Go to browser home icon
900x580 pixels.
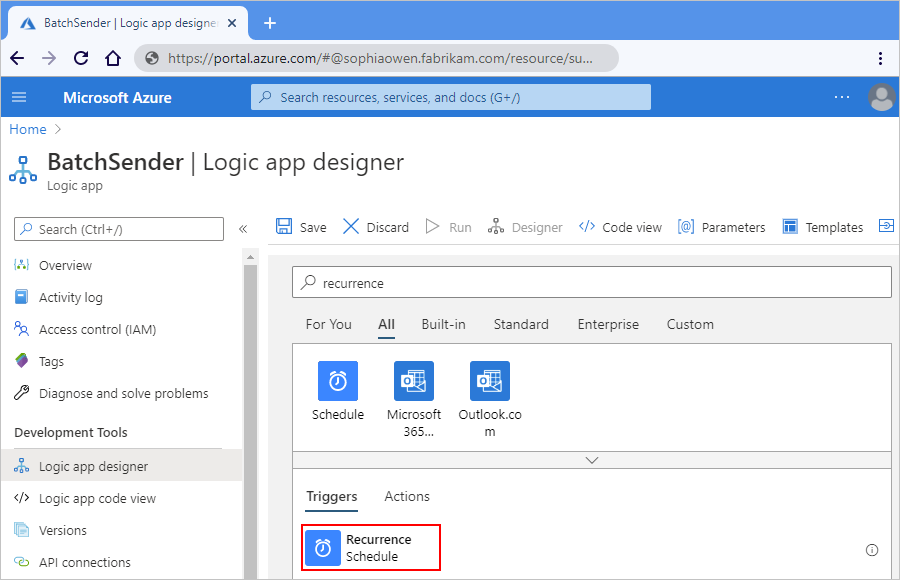click(x=113, y=58)
